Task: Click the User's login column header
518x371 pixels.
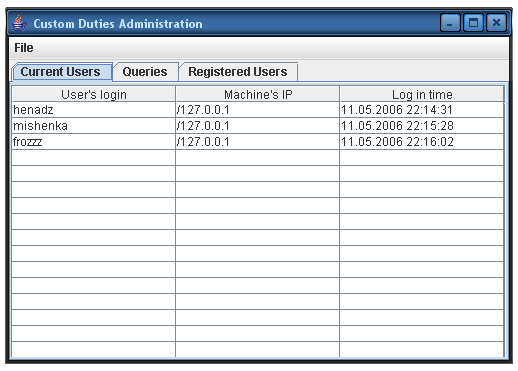Action: pos(94,94)
